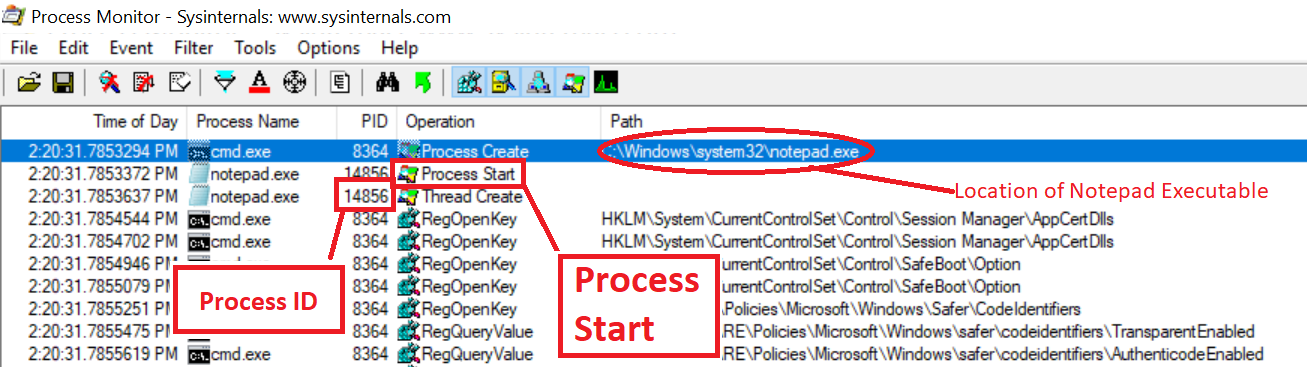This screenshot has width=1309, height=367.
Task: Open the Help menu
Action: pos(399,48)
